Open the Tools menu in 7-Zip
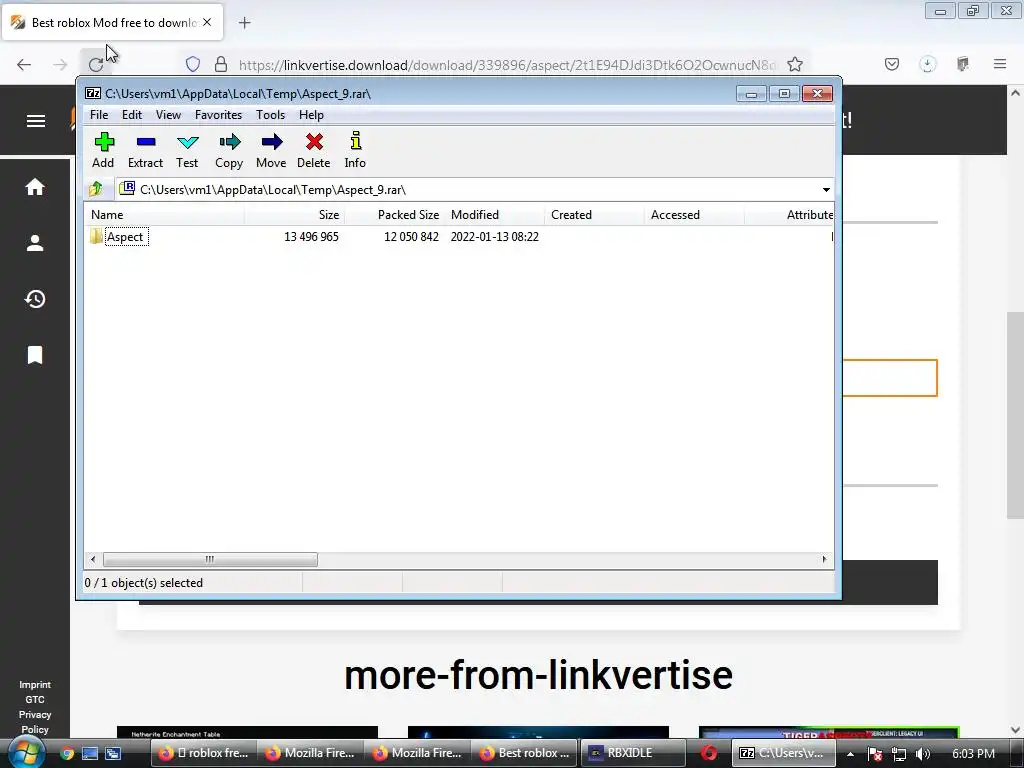1024x768 pixels. [x=270, y=115]
